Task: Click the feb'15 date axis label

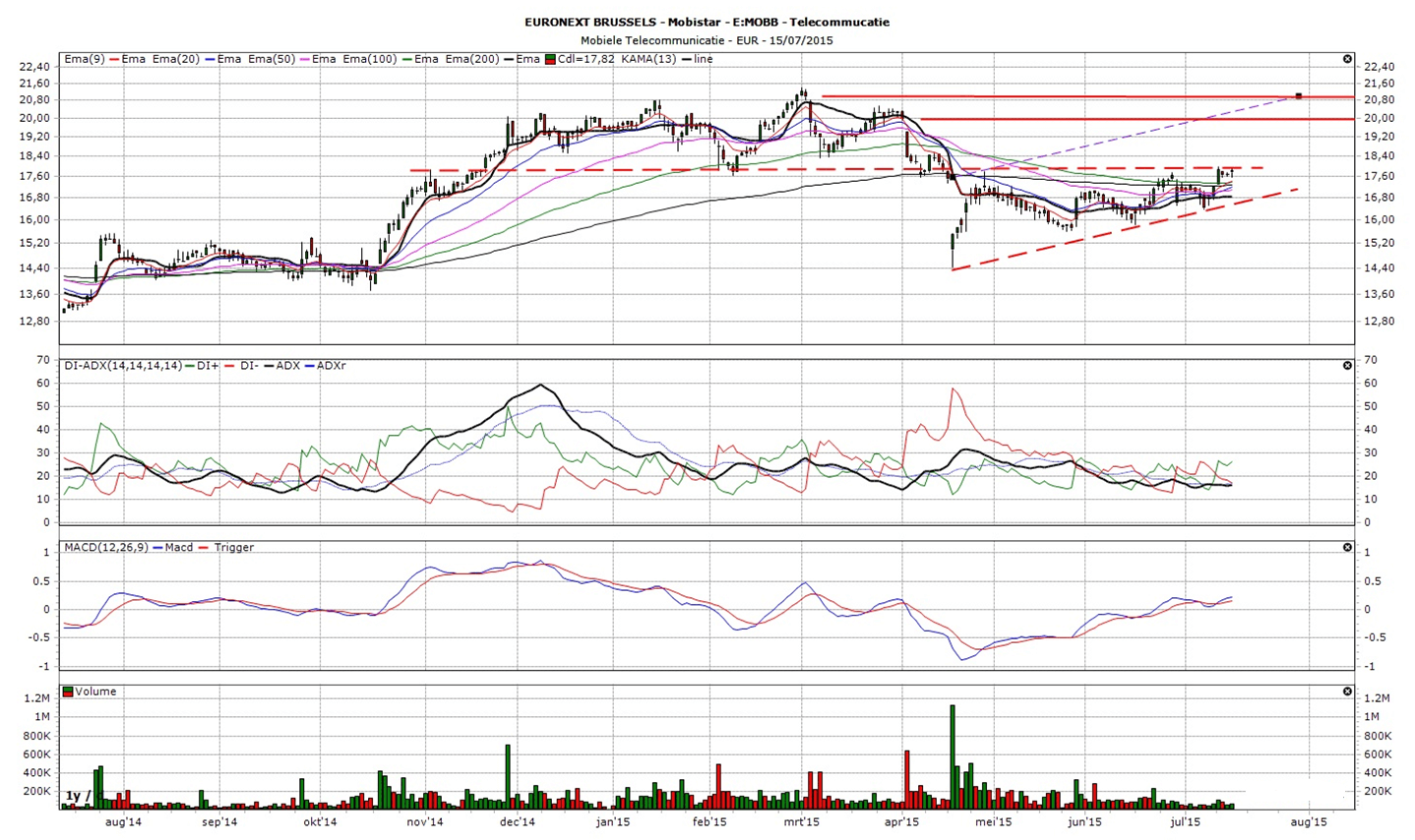Action: pos(709,821)
